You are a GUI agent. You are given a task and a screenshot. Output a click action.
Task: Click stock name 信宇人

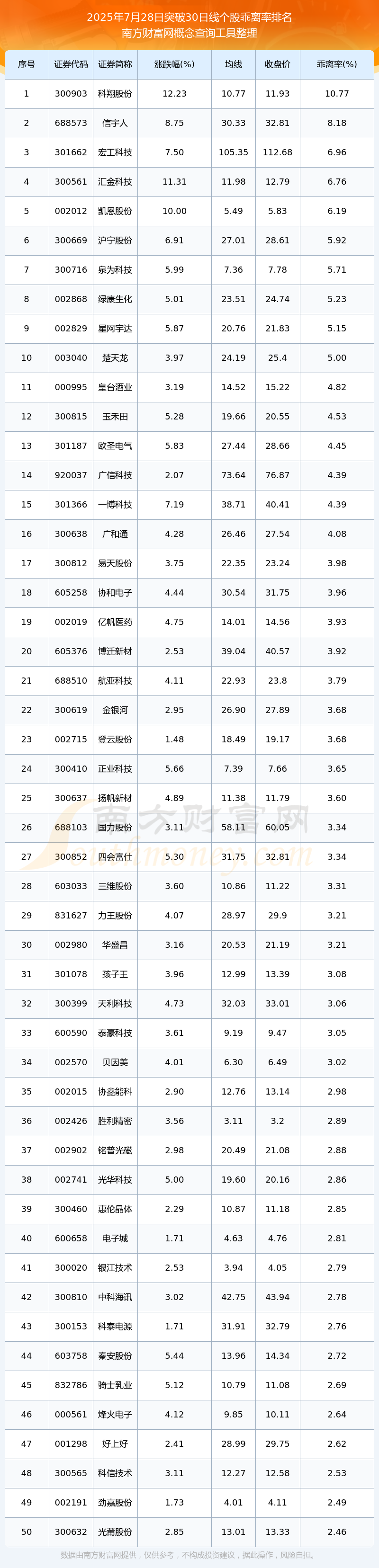tap(115, 123)
